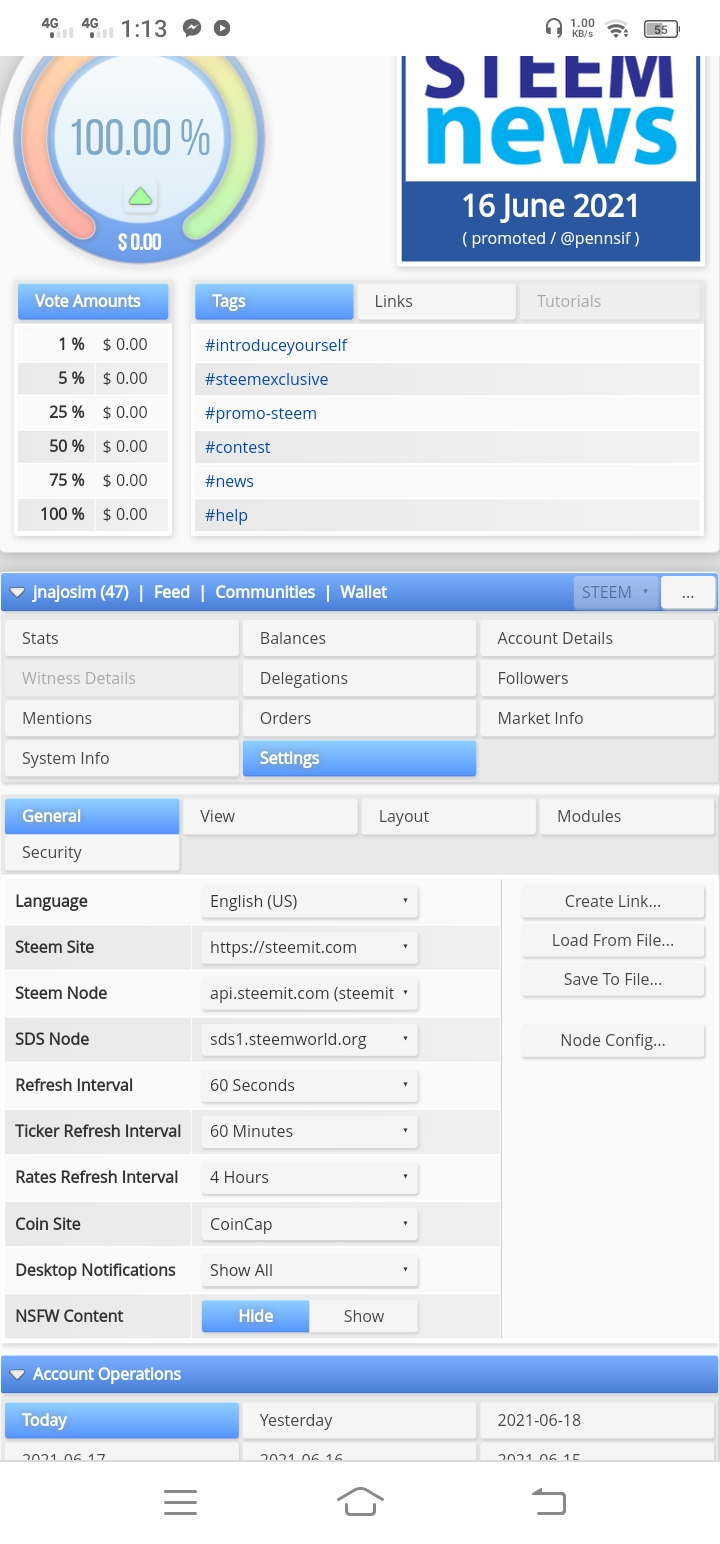The image size is (720, 1544).
Task: Show Today's account operations
Action: (122, 1420)
